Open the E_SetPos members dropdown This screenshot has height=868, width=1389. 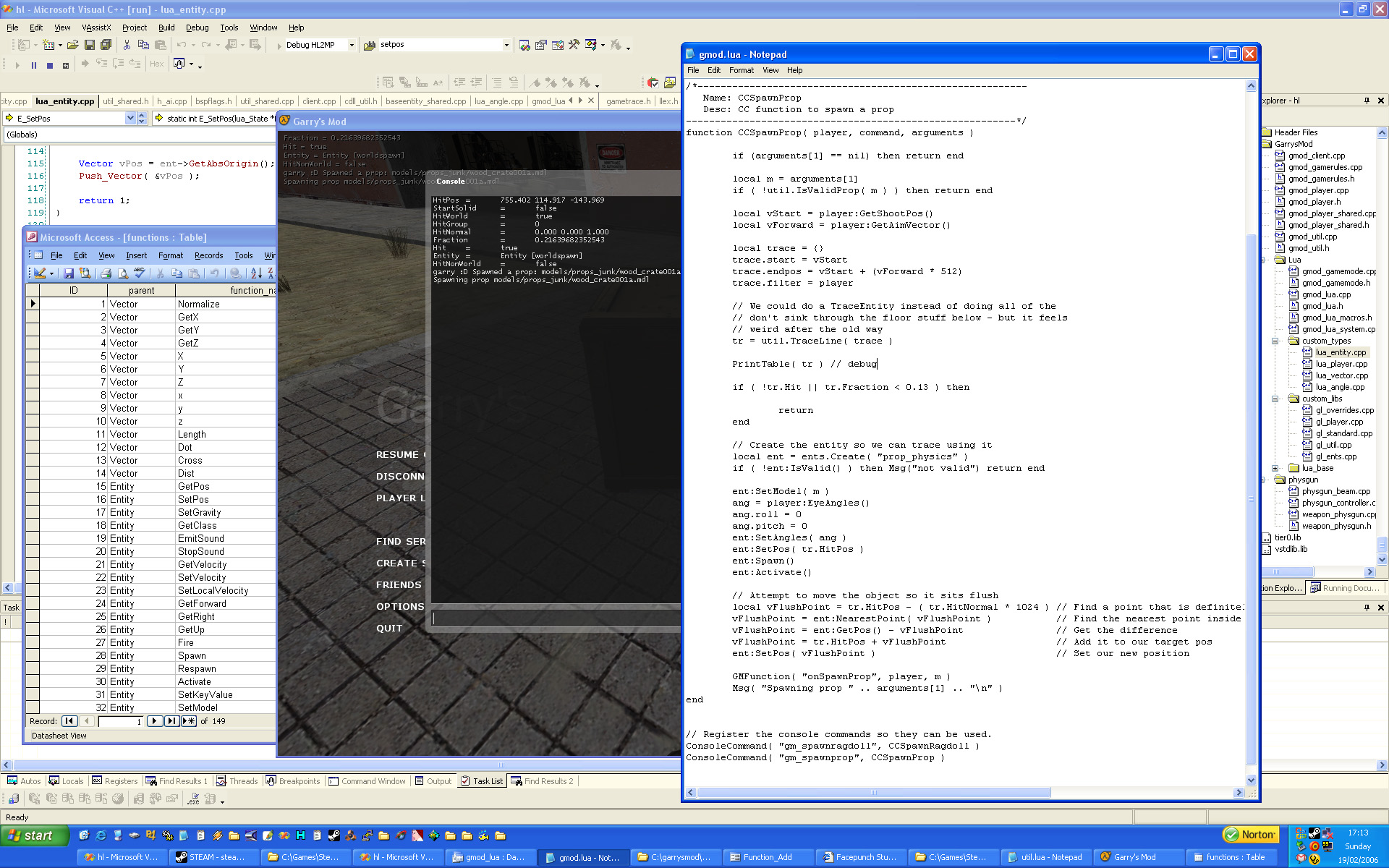131,118
